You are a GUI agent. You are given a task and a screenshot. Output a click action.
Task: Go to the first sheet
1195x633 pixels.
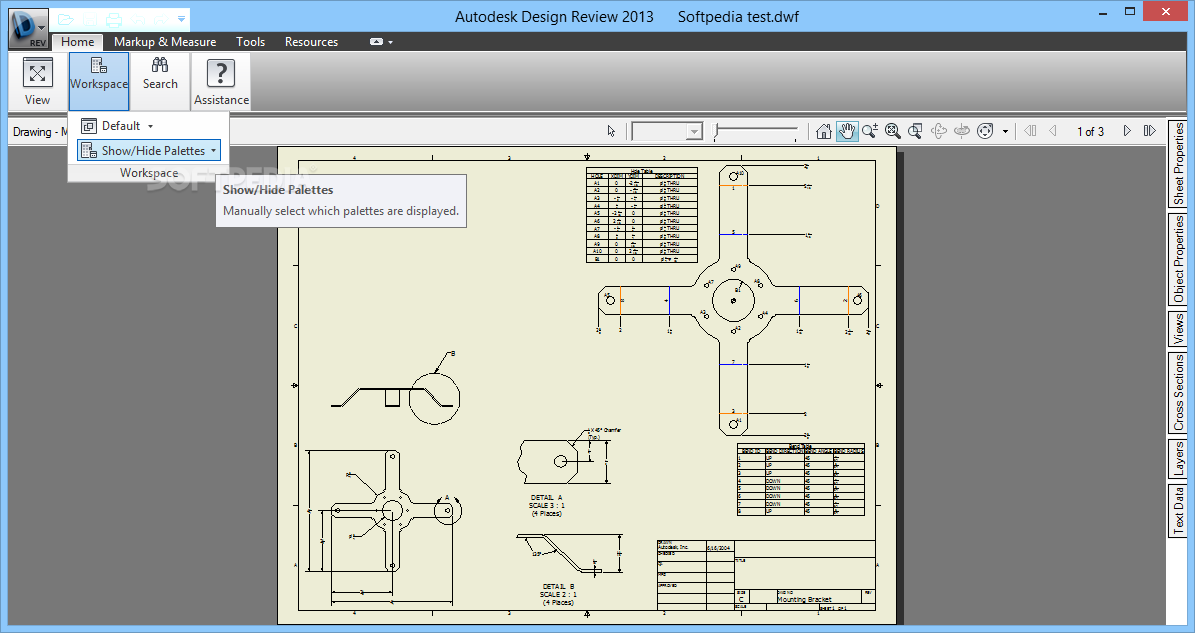1030,131
